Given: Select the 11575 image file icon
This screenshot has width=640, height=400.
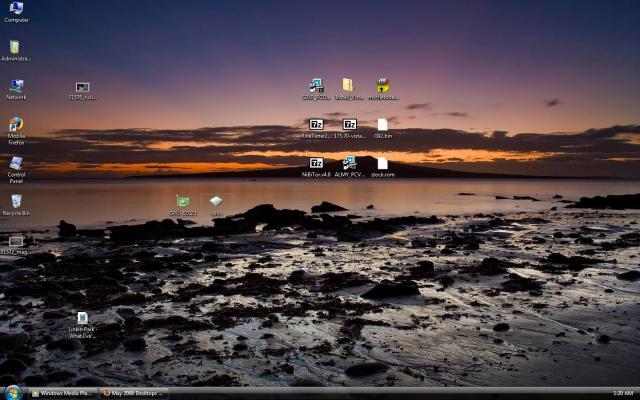Looking at the screenshot, I should (82, 91).
